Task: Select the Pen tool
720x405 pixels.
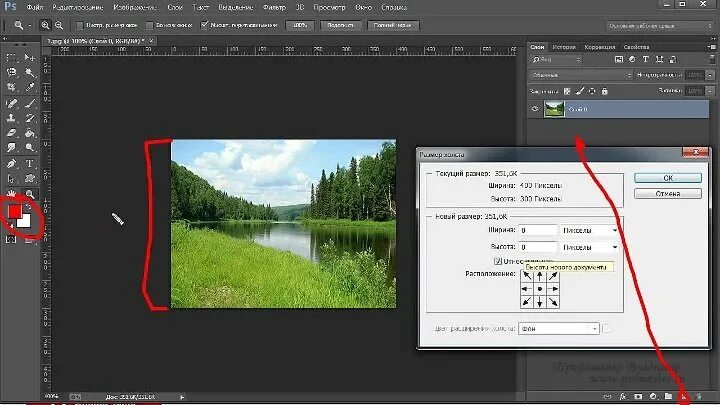Action: [x=11, y=164]
